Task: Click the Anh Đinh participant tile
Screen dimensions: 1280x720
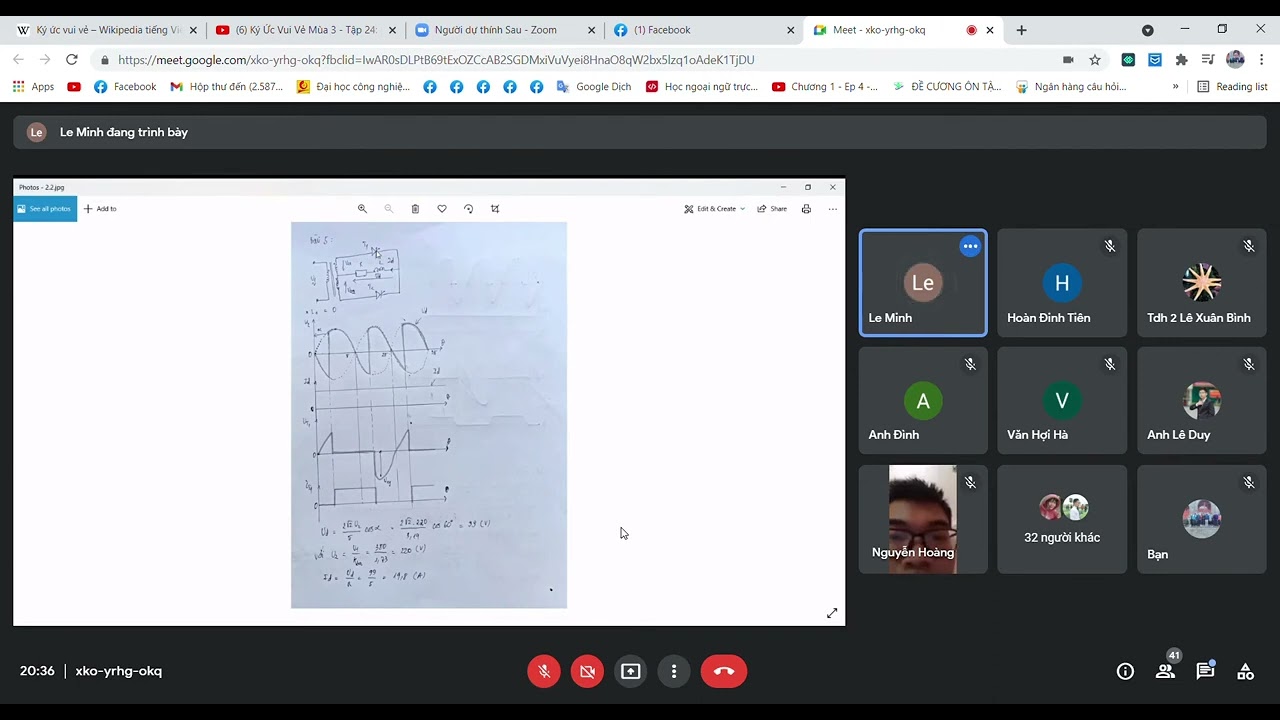Action: [923, 400]
